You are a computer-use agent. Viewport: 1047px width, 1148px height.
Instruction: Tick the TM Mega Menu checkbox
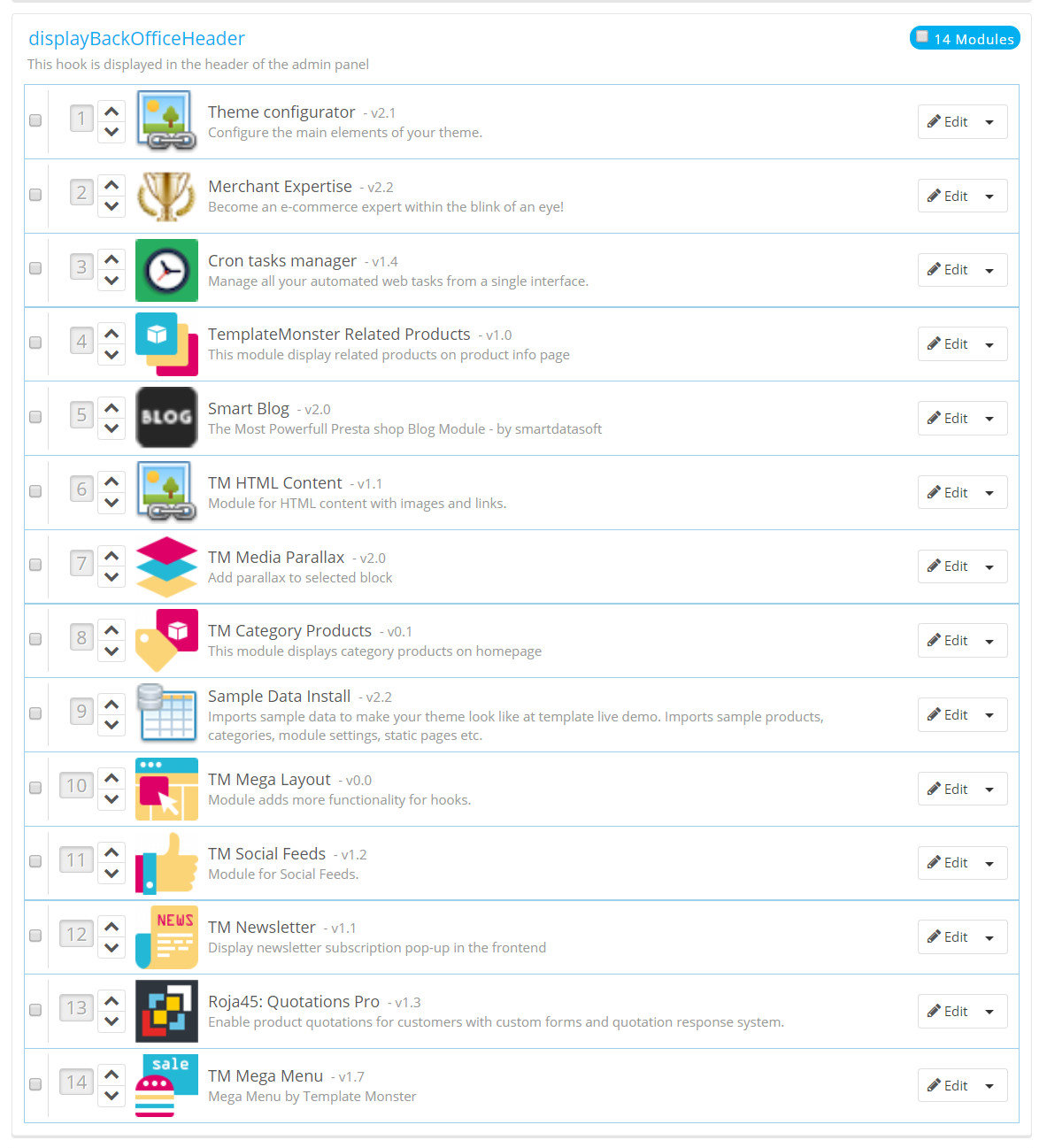35,1083
